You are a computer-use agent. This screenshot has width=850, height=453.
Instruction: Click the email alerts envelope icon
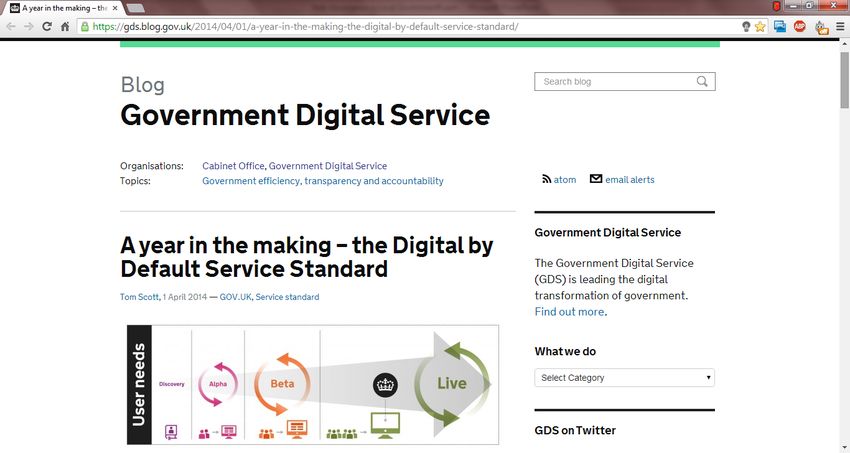596,179
